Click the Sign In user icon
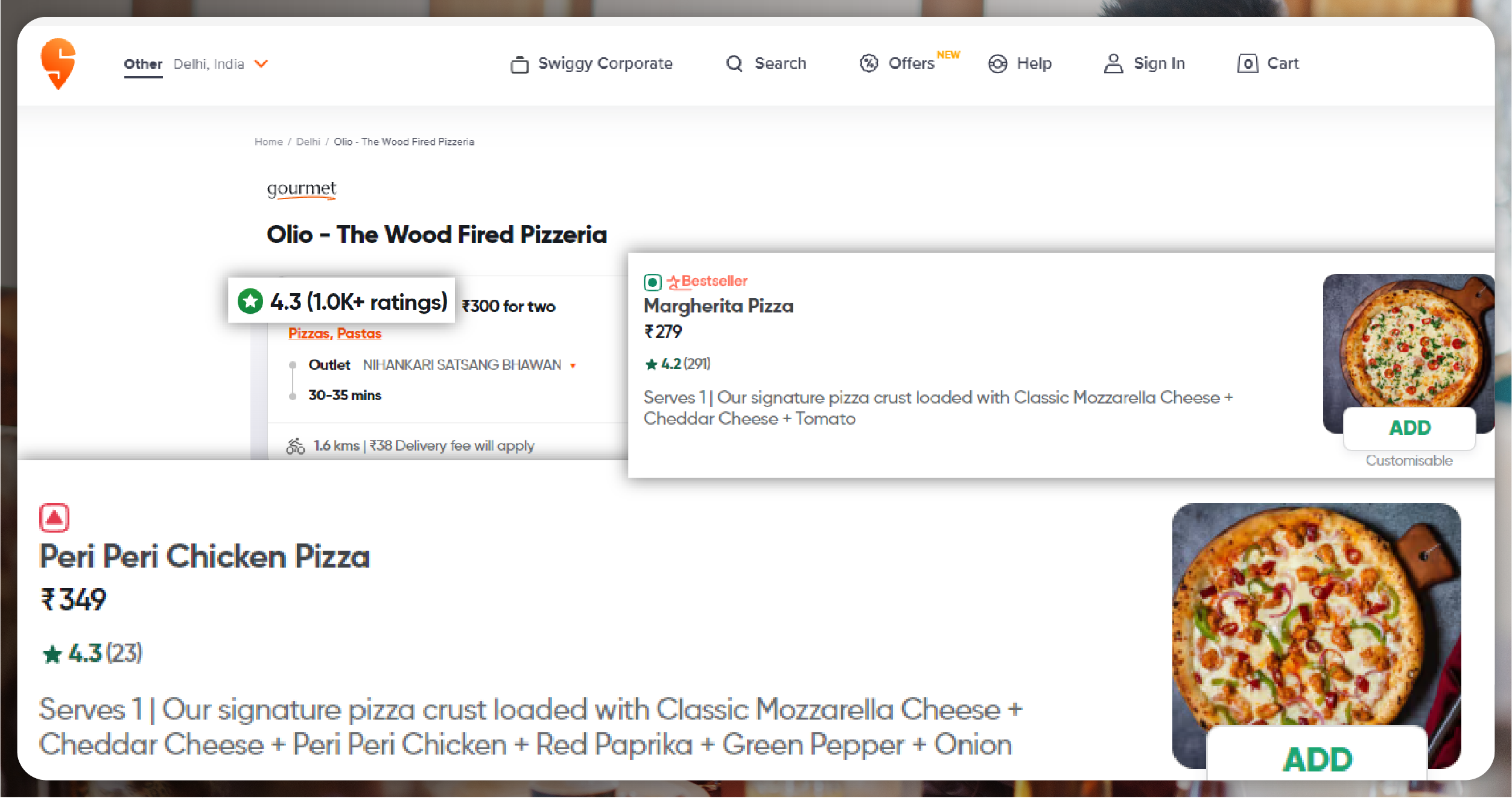 tap(1113, 63)
